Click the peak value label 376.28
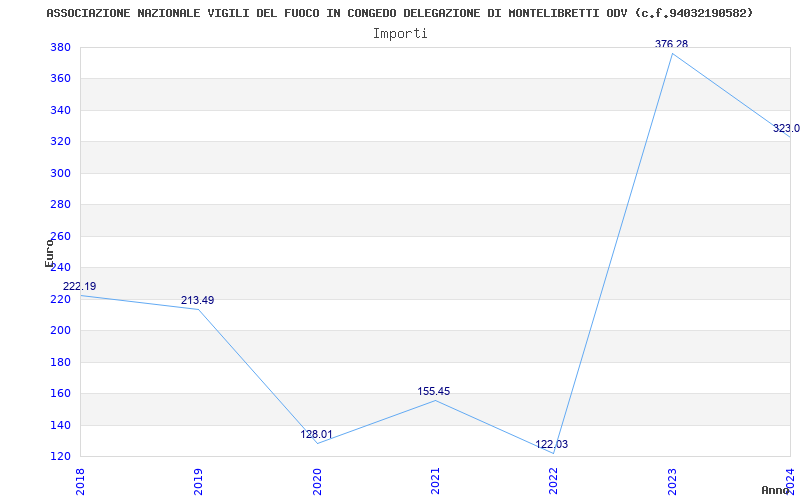800x500 pixels. click(671, 44)
